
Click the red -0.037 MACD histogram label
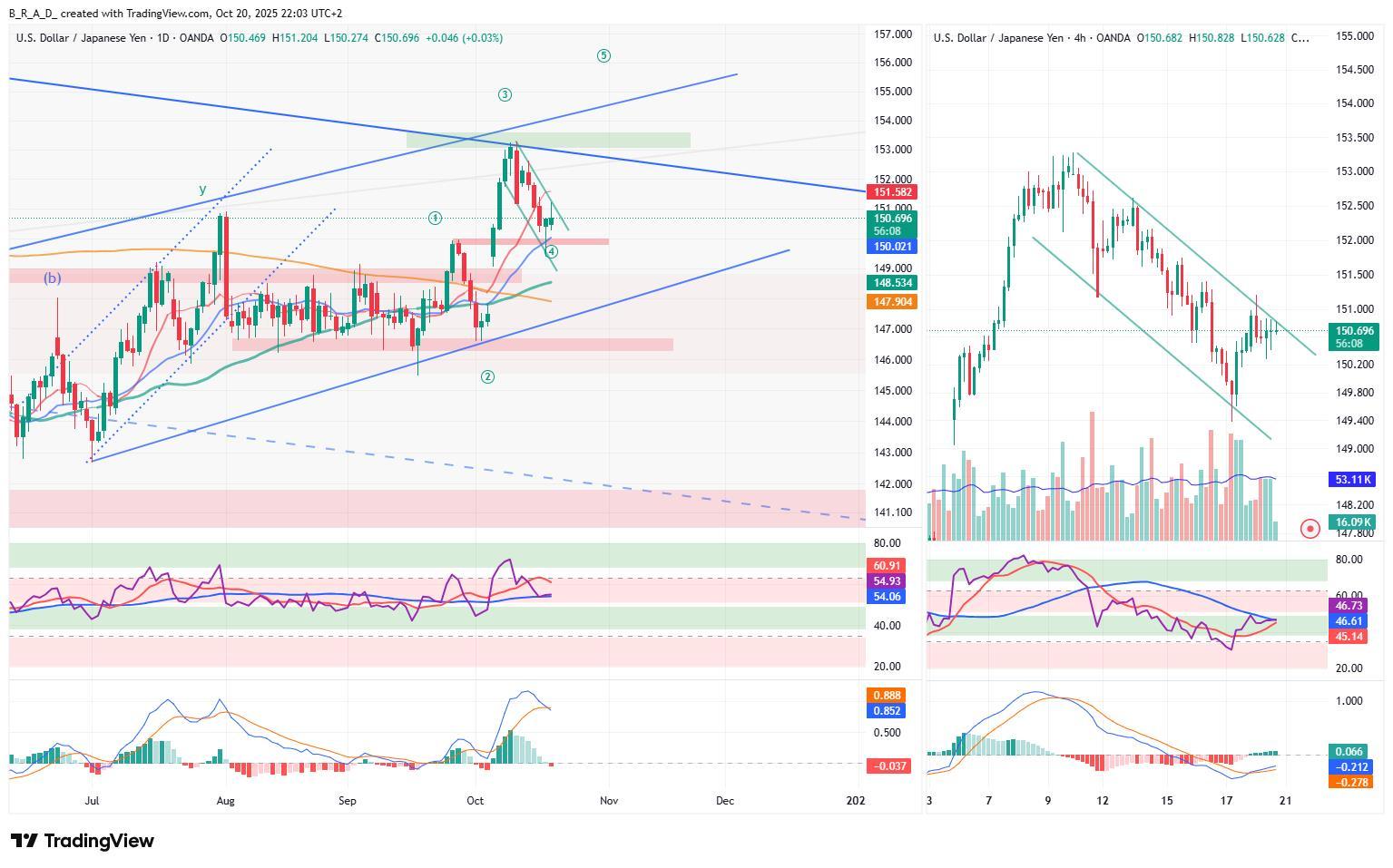[889, 766]
